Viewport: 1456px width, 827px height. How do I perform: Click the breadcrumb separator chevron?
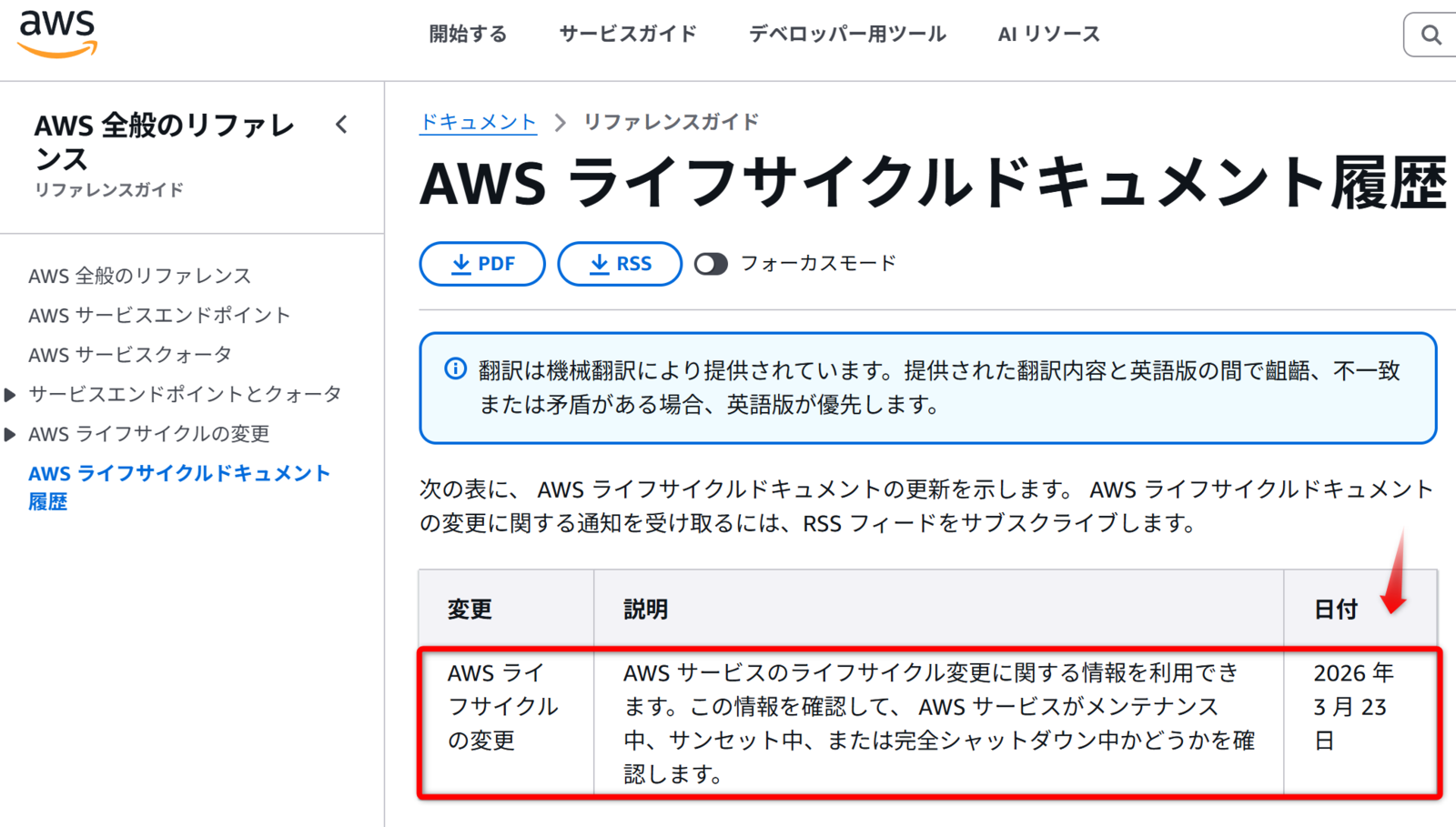[561, 123]
